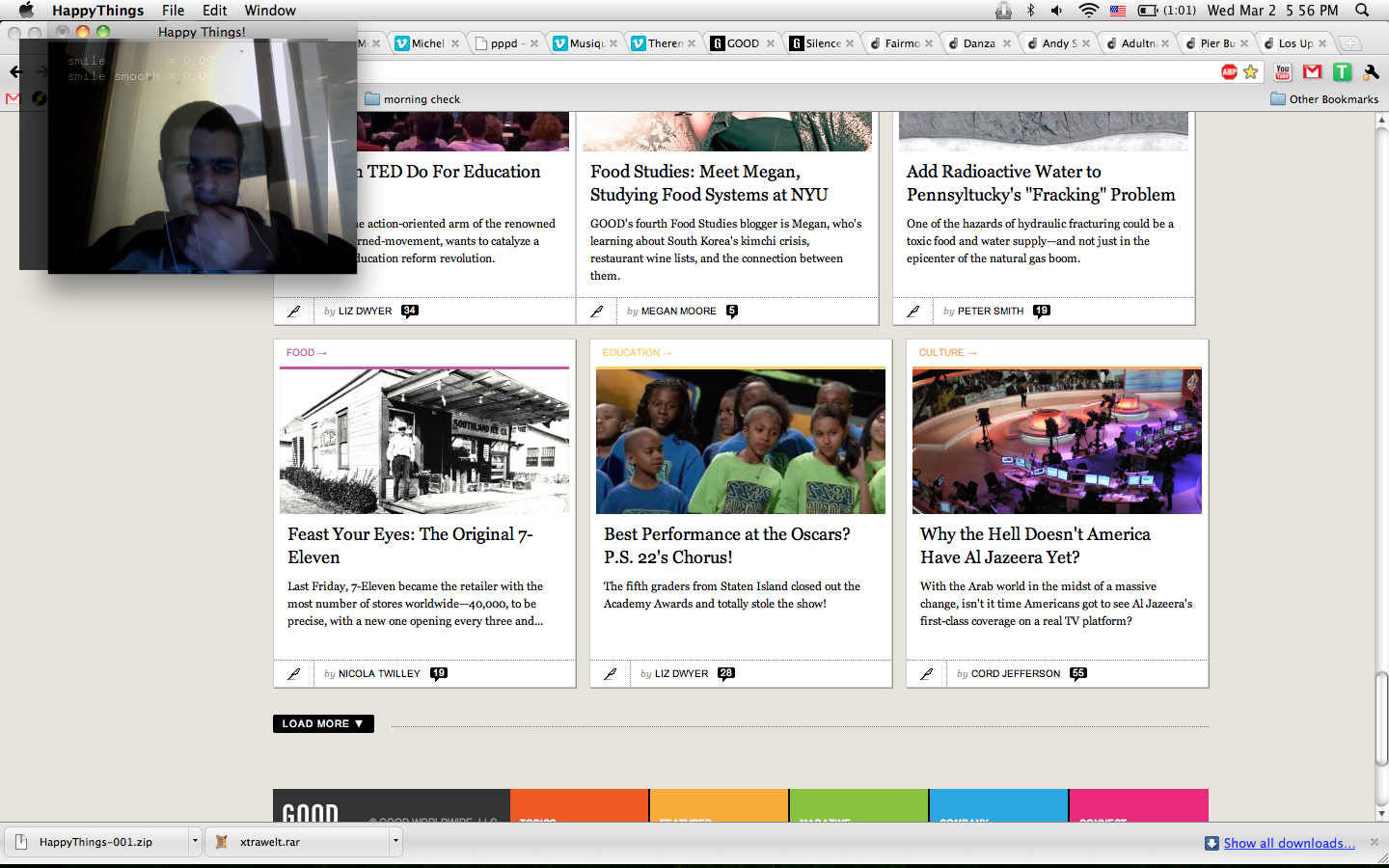Click the green T extension icon
The height and width of the screenshot is (868, 1389).
point(1342,72)
